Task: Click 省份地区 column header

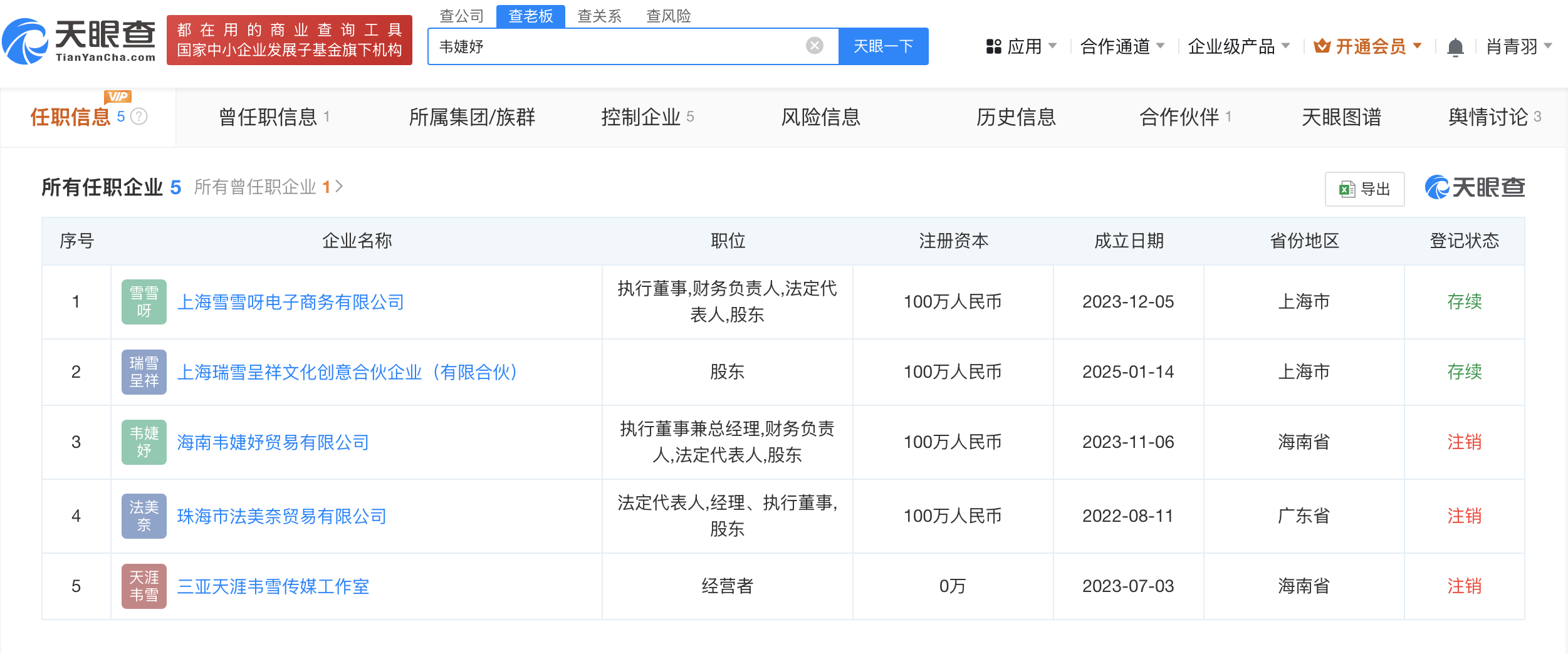Action: [1304, 241]
